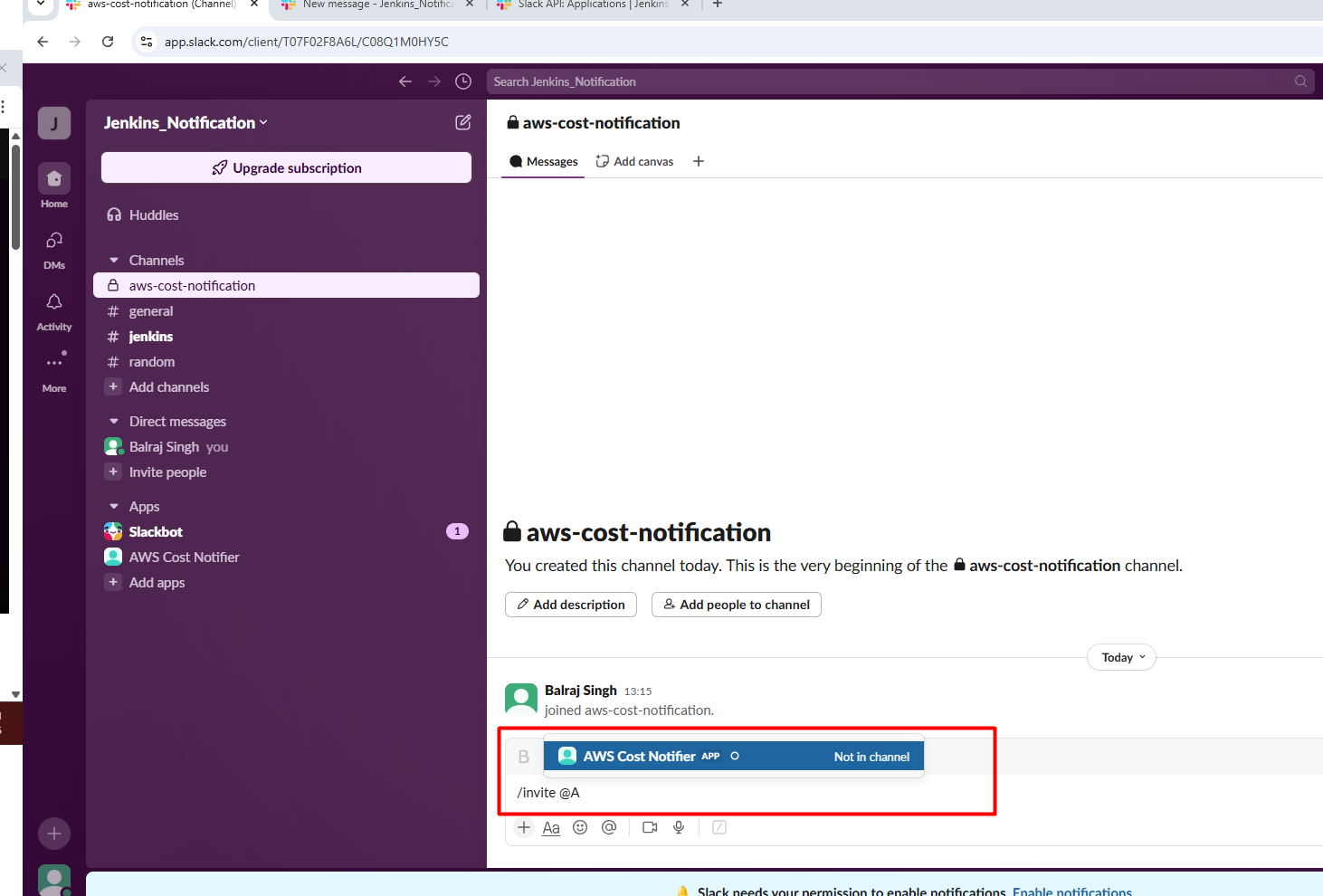Click the search magnifier icon
This screenshot has height=896, width=1323.
[x=1300, y=81]
